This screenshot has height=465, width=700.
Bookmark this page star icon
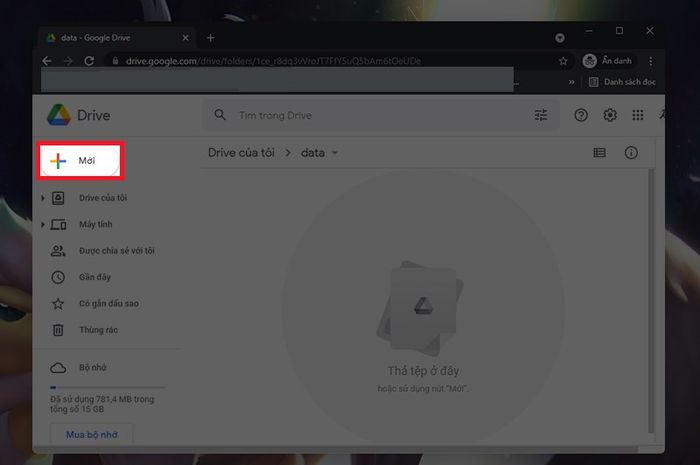(563, 61)
